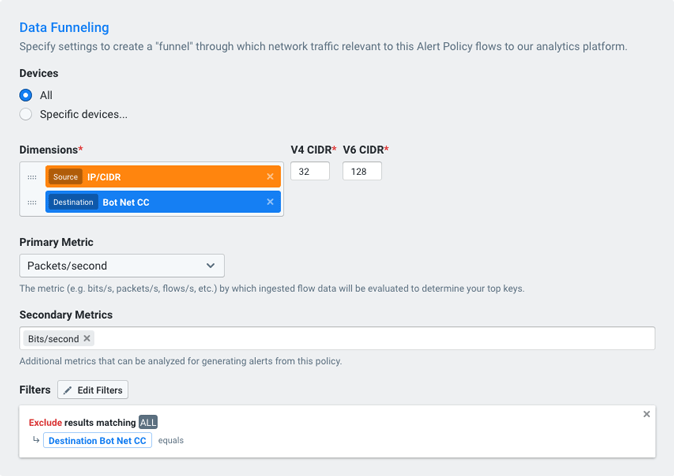Remove the Source IP/CIDR dimension
The width and height of the screenshot is (674, 476).
pyautogui.click(x=270, y=177)
